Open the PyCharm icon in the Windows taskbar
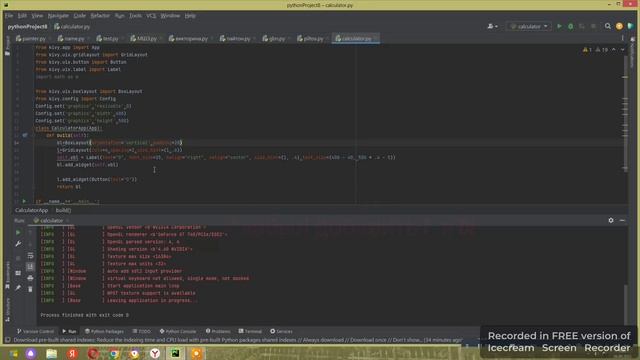 click(x=176, y=353)
